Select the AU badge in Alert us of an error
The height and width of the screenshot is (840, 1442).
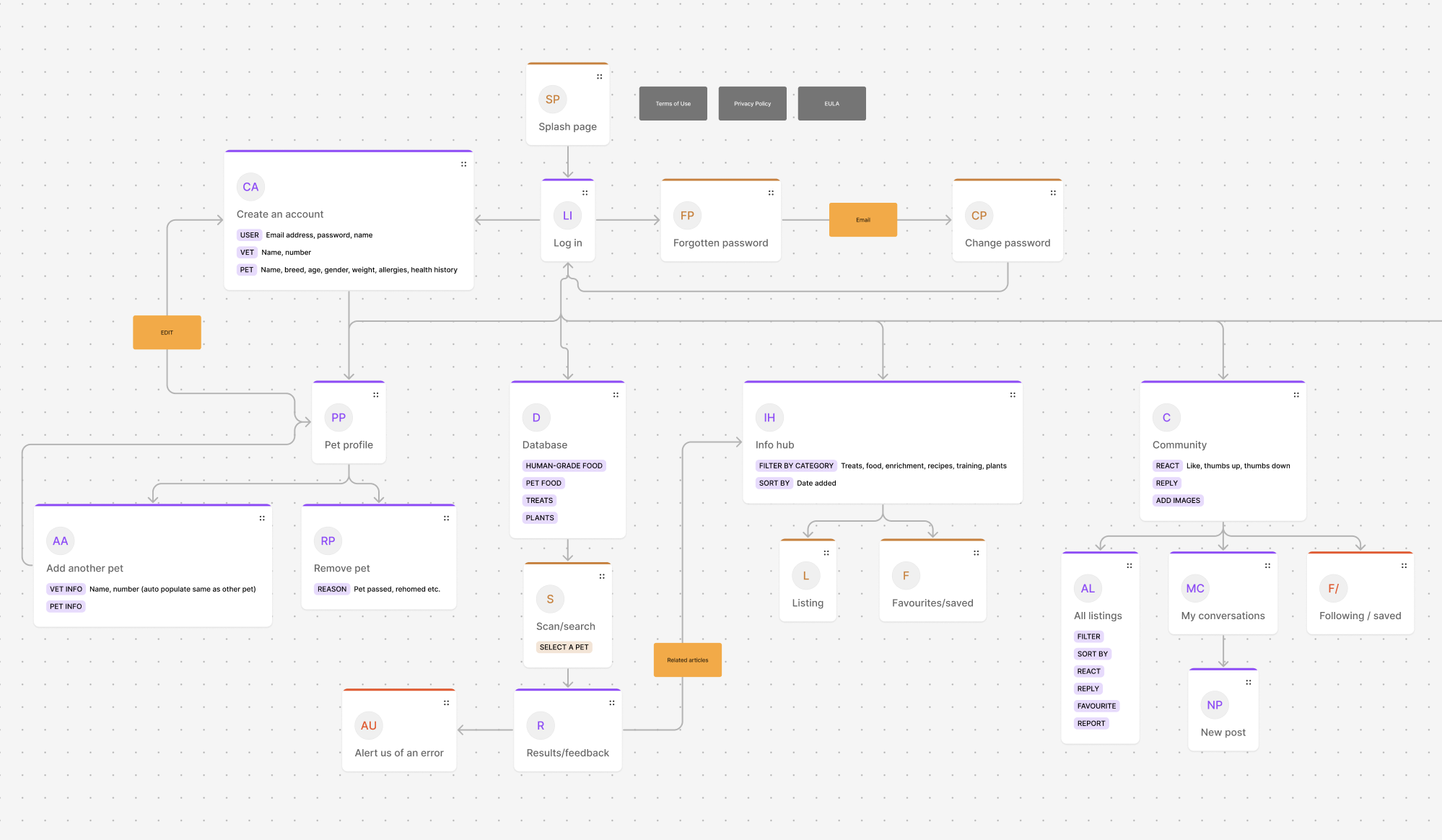(369, 725)
